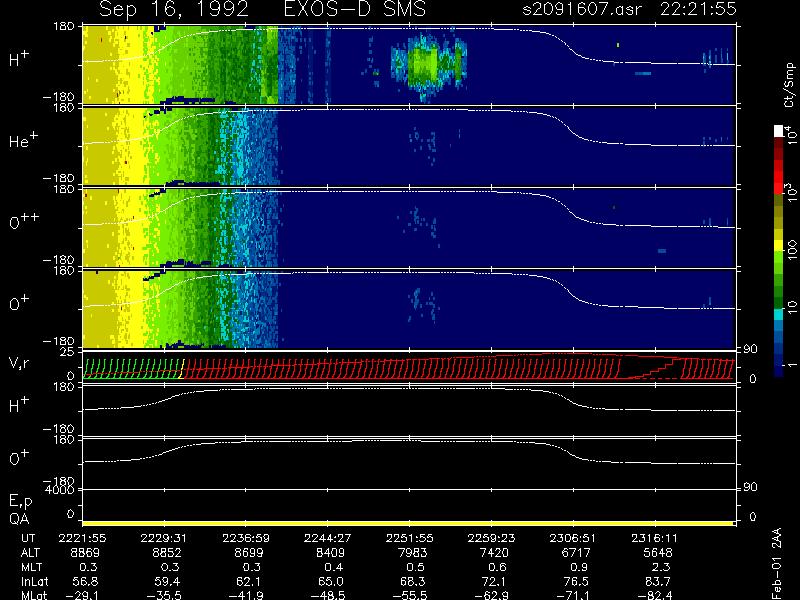
Task: Click the colorbar tick labeled 10
Action: [x=792, y=307]
